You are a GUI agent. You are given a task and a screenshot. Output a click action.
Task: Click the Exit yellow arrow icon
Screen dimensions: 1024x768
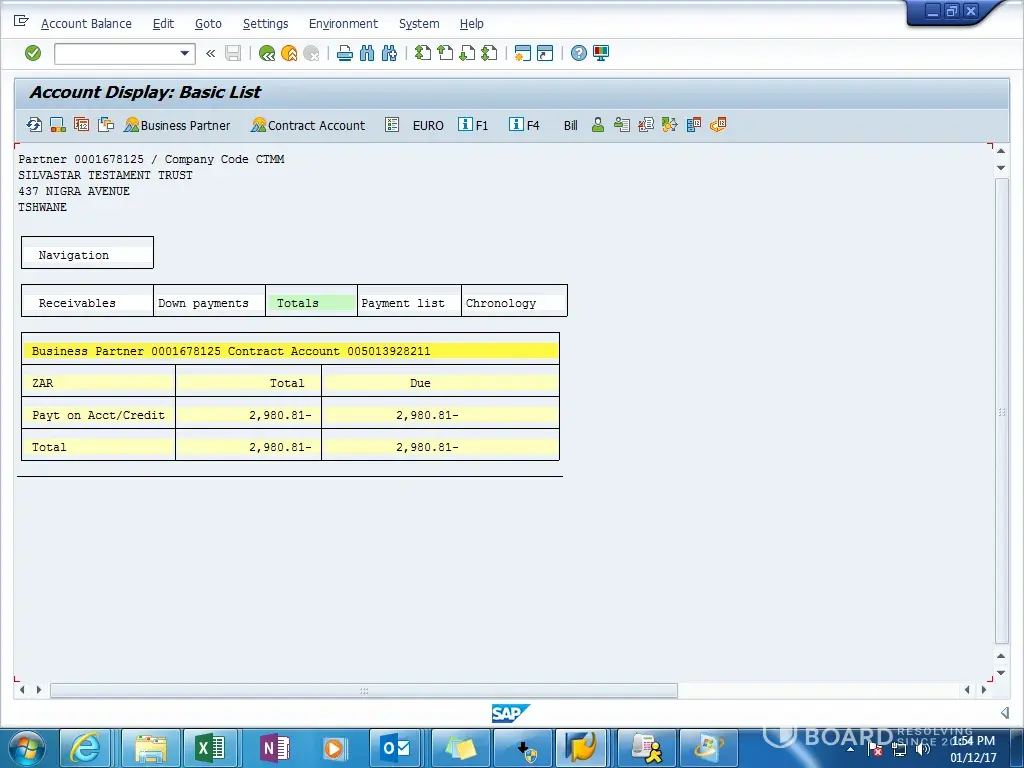click(289, 53)
